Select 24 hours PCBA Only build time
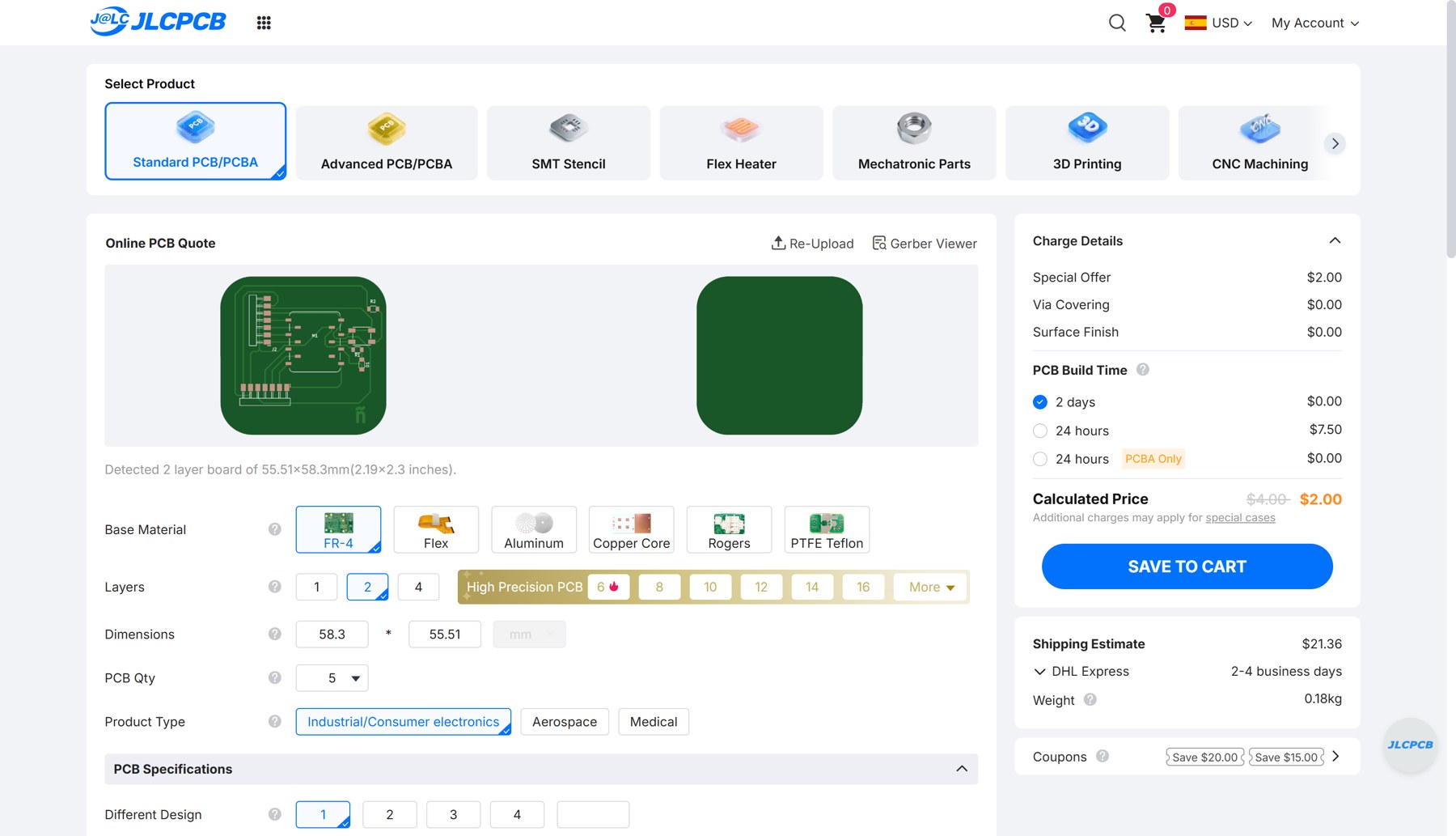The height and width of the screenshot is (836, 1456). (1040, 459)
